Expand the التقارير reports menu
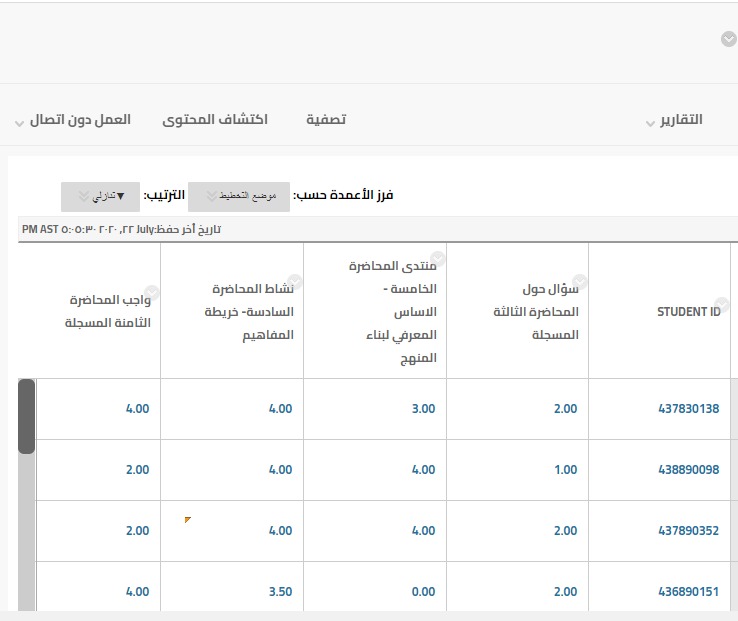738x621 pixels. coord(673,120)
